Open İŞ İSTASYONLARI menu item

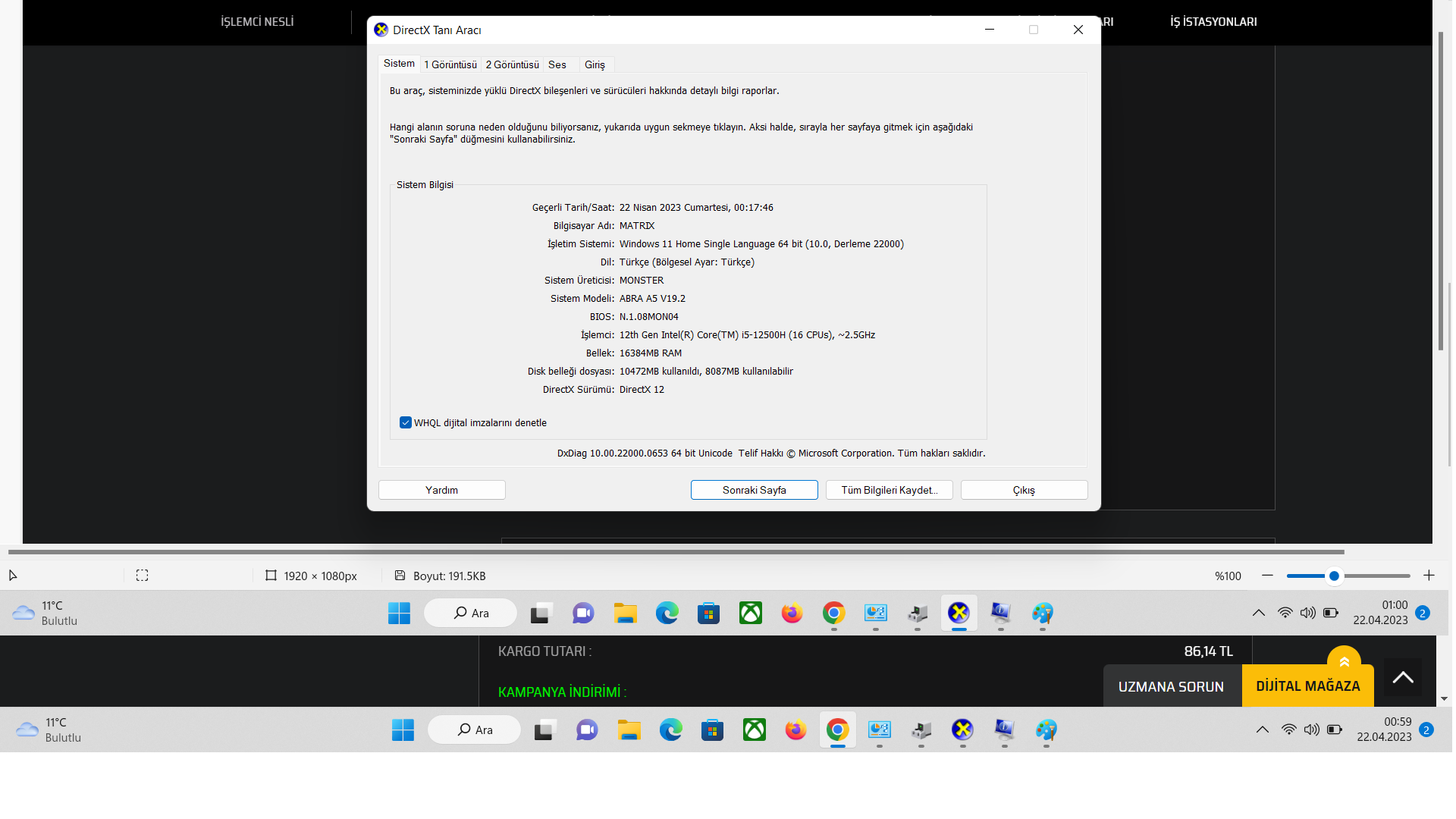coord(1213,22)
